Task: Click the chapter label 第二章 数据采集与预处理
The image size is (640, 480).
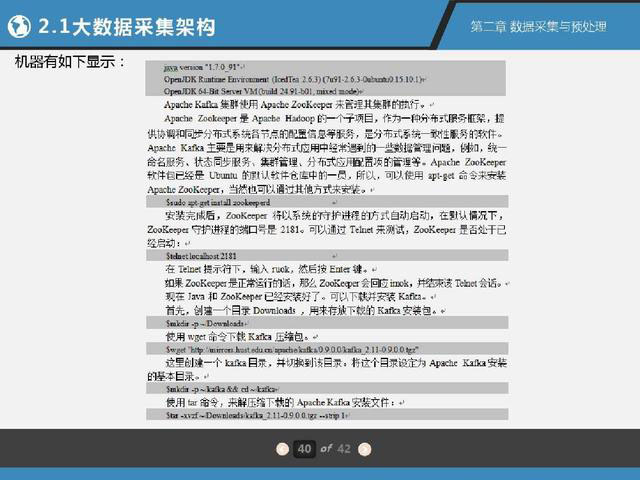Action: [537, 26]
